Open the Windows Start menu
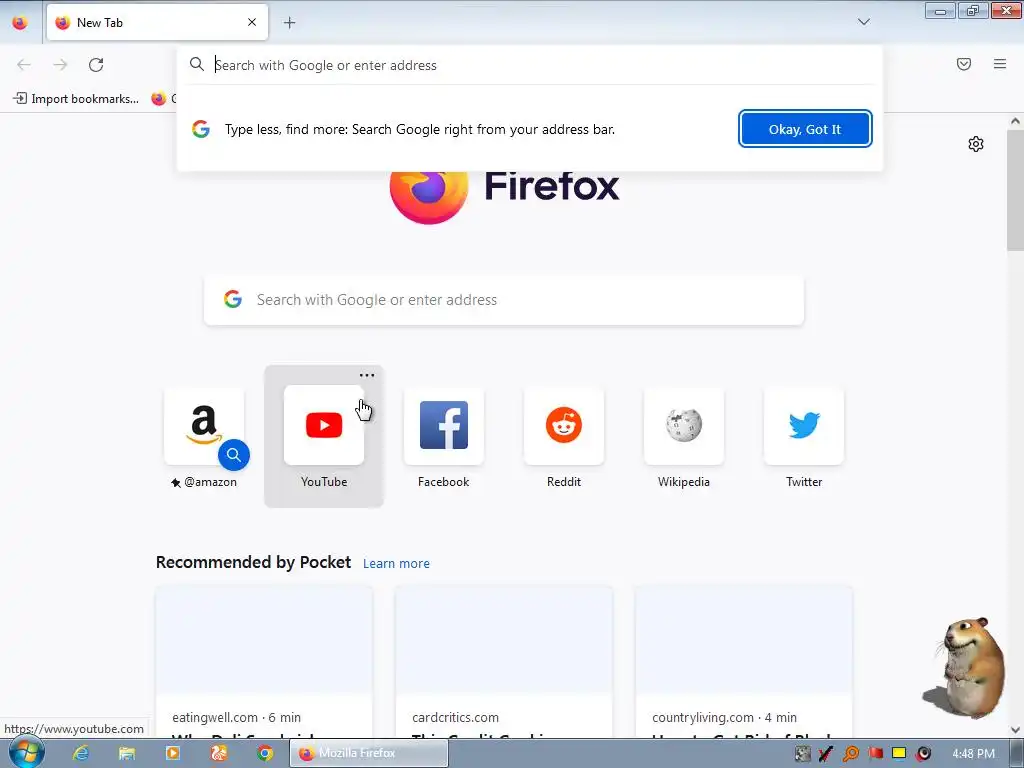Viewport: 1024px width, 768px height. click(x=25, y=752)
